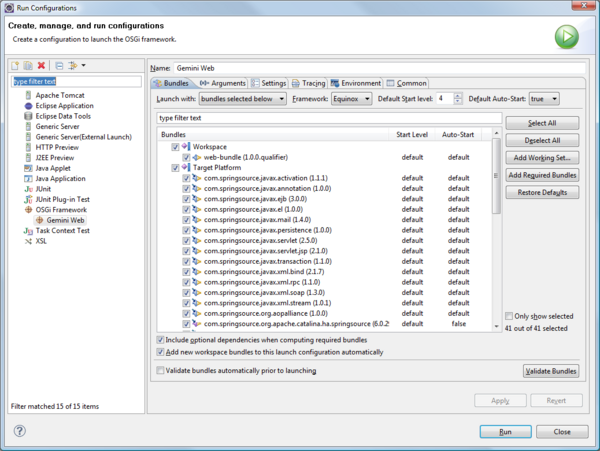The image size is (600, 451).
Task: Decrease Default Start level with down arrow
Action: [x=458, y=102]
